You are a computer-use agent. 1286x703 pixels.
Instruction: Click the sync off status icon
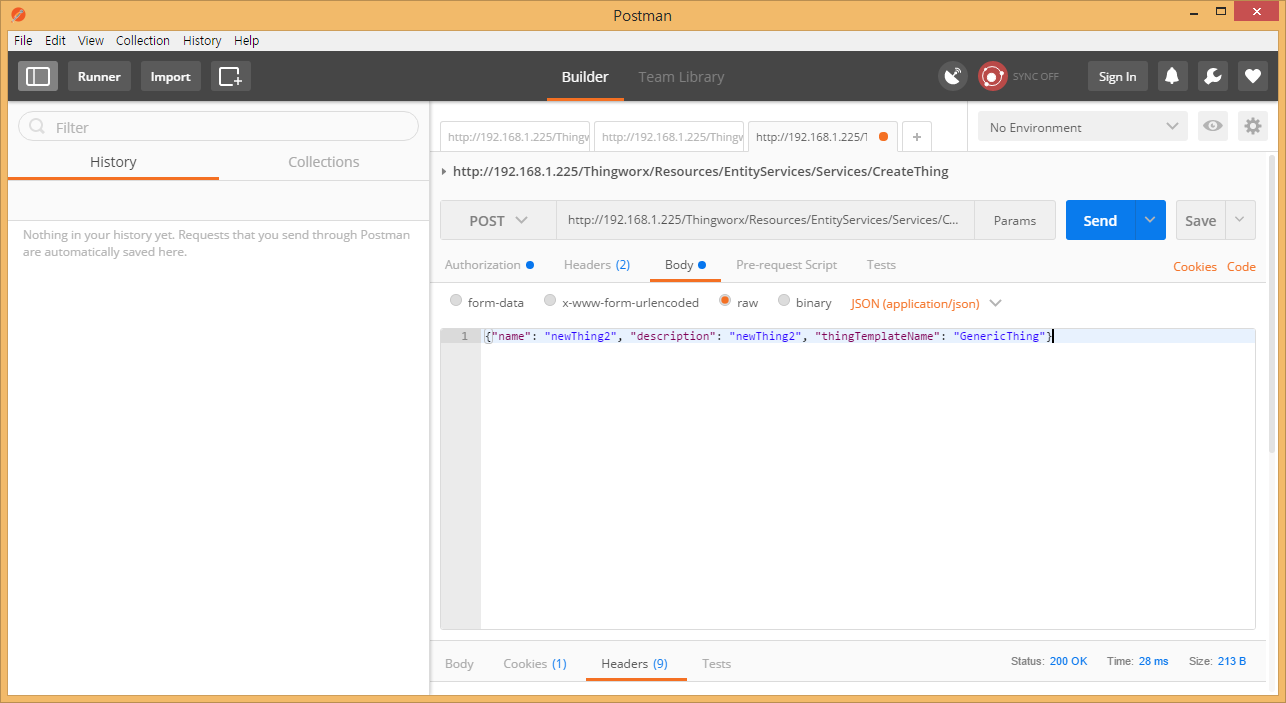(x=992, y=76)
